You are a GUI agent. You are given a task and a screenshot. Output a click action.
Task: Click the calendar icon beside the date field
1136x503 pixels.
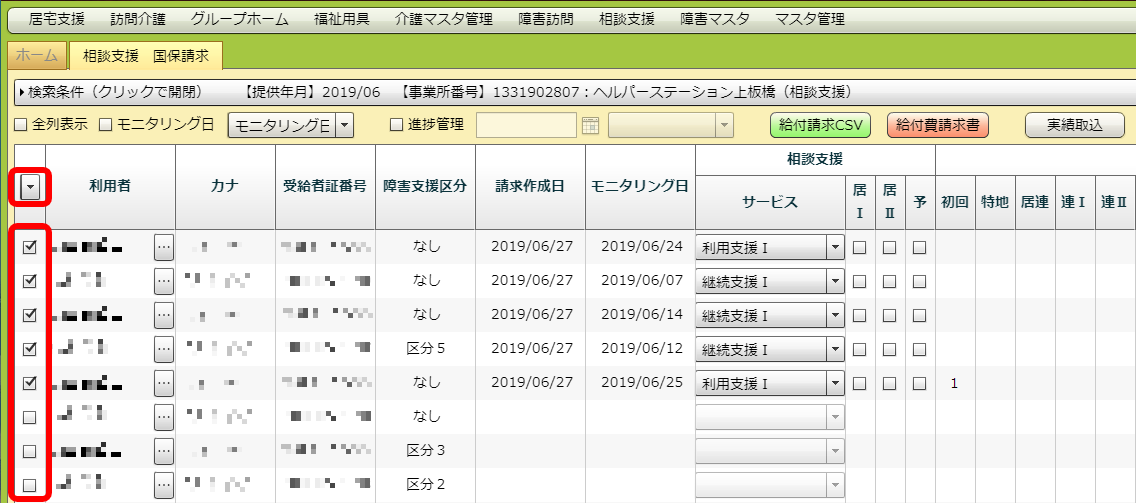tap(590, 125)
